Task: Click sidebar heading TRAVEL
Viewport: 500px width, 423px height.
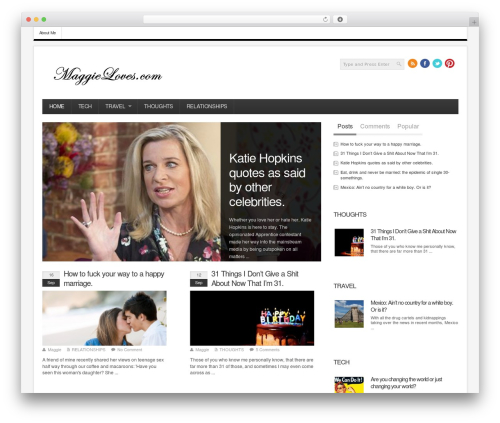Action: [345, 286]
